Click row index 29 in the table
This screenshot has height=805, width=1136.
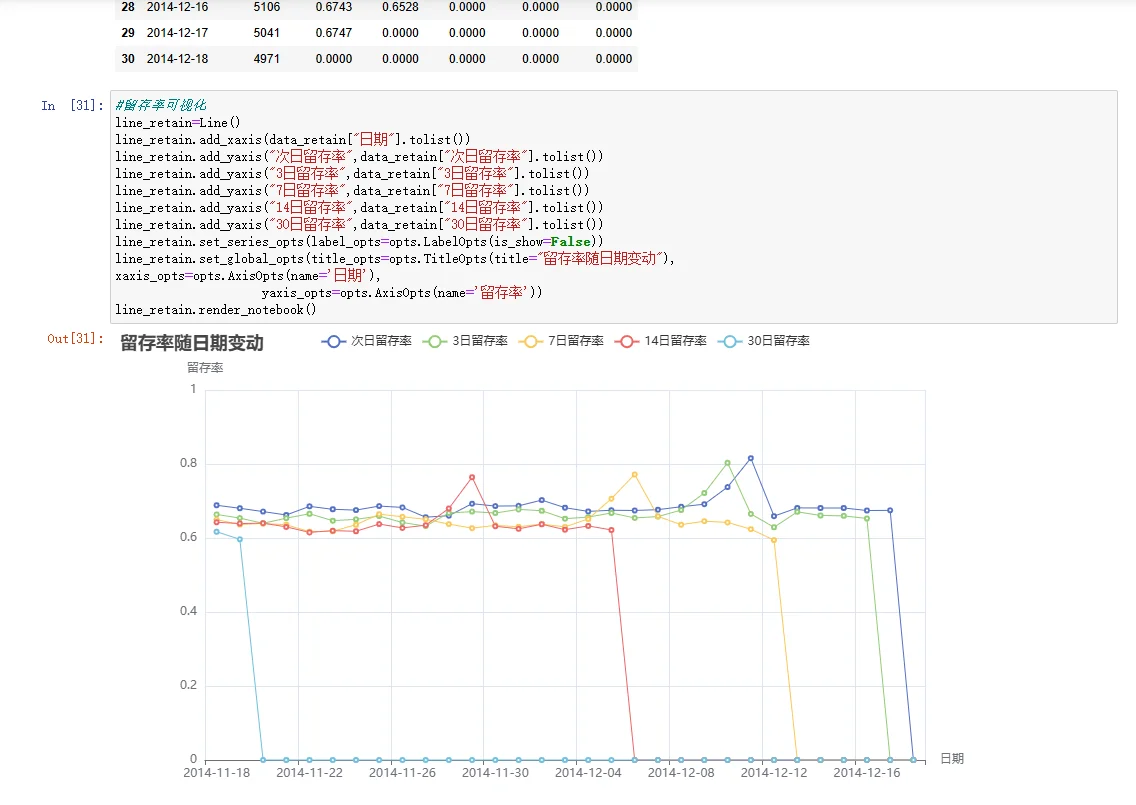(x=128, y=33)
